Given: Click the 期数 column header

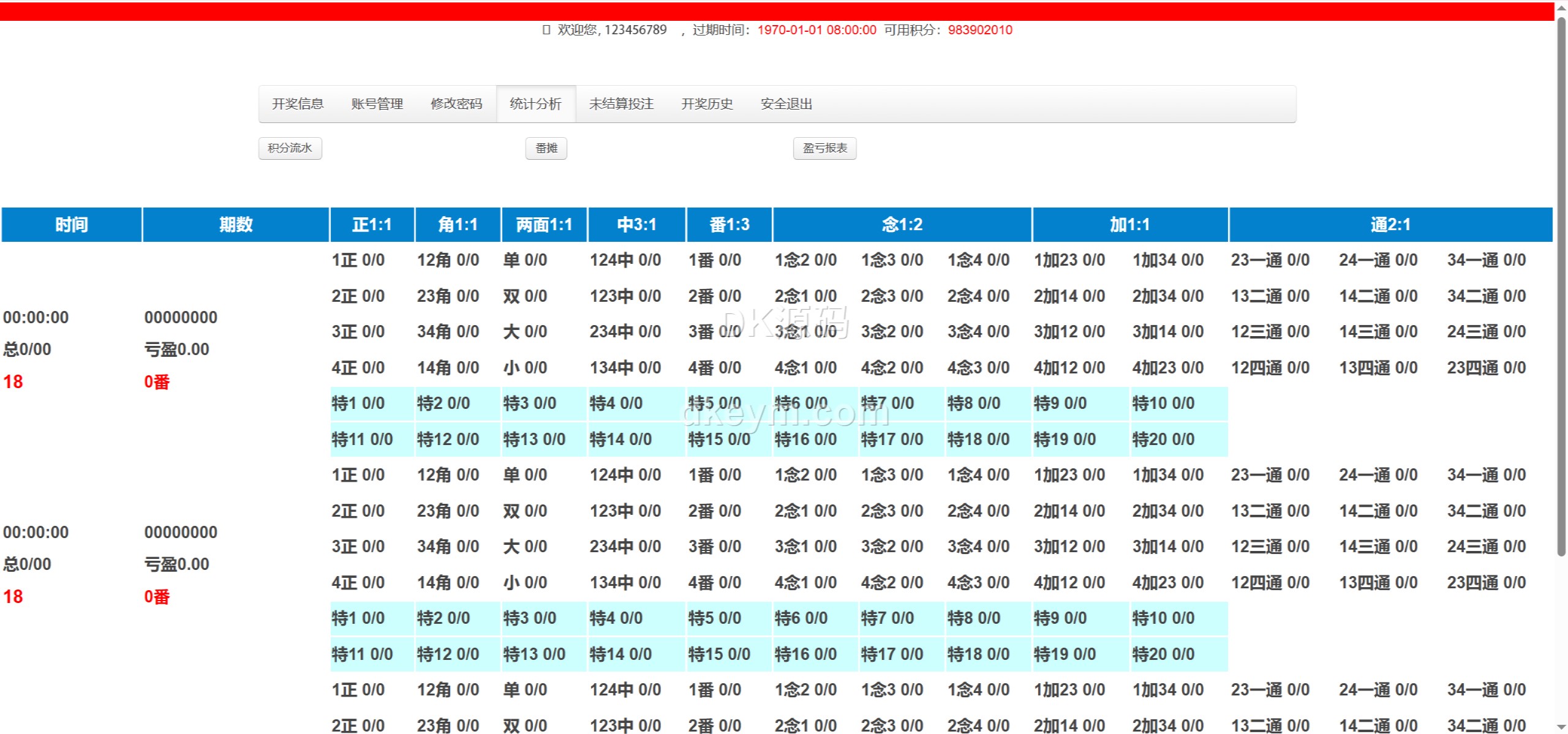Looking at the screenshot, I should click(x=236, y=225).
